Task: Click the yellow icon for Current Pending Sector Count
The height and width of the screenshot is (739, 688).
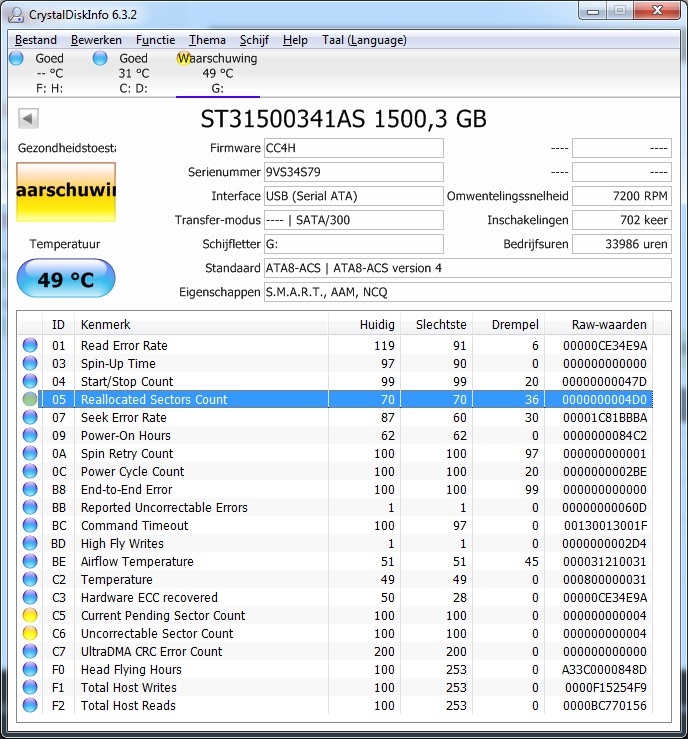Action: pyautogui.click(x=30, y=616)
